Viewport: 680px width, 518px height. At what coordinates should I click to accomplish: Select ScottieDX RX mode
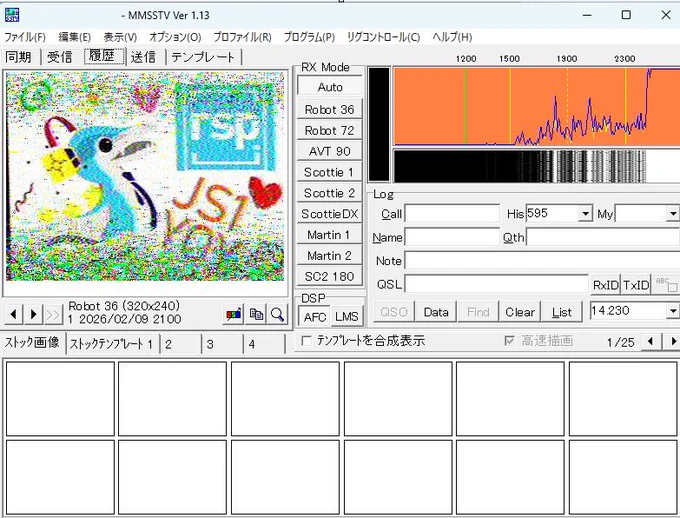pos(330,214)
